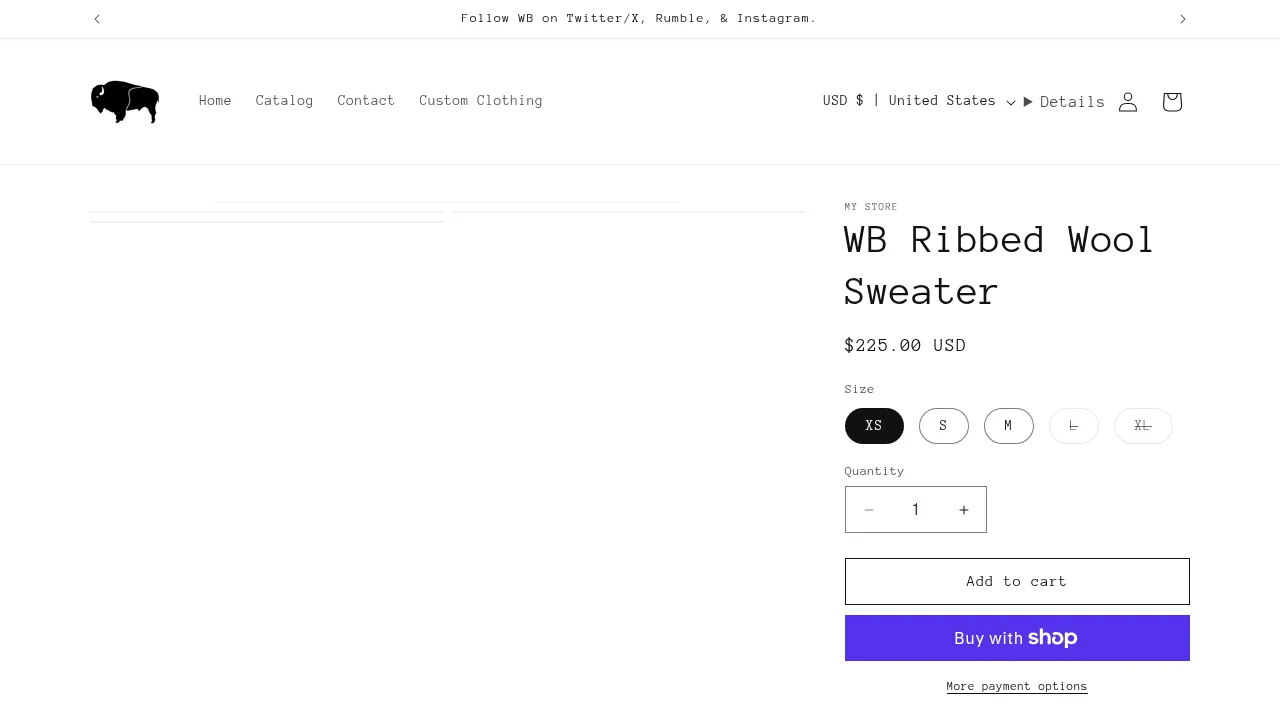Click the buffalo logo to go home
Screen dimensions: 1280x720
click(x=124, y=101)
